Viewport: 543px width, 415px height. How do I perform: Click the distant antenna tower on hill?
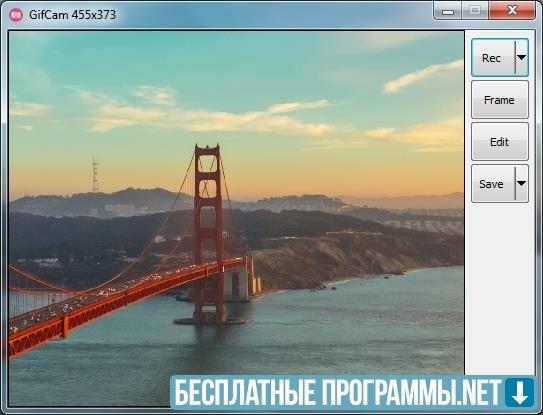click(95, 174)
